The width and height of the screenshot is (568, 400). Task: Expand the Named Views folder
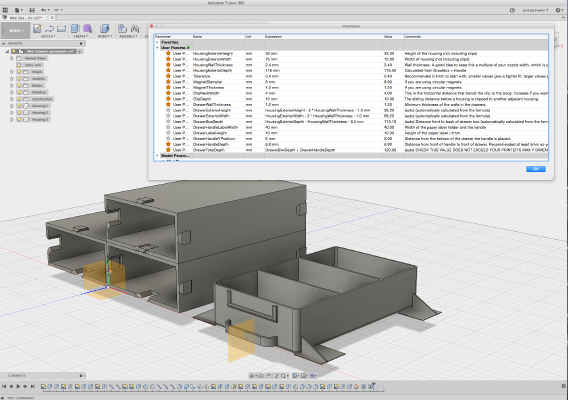coord(12,58)
